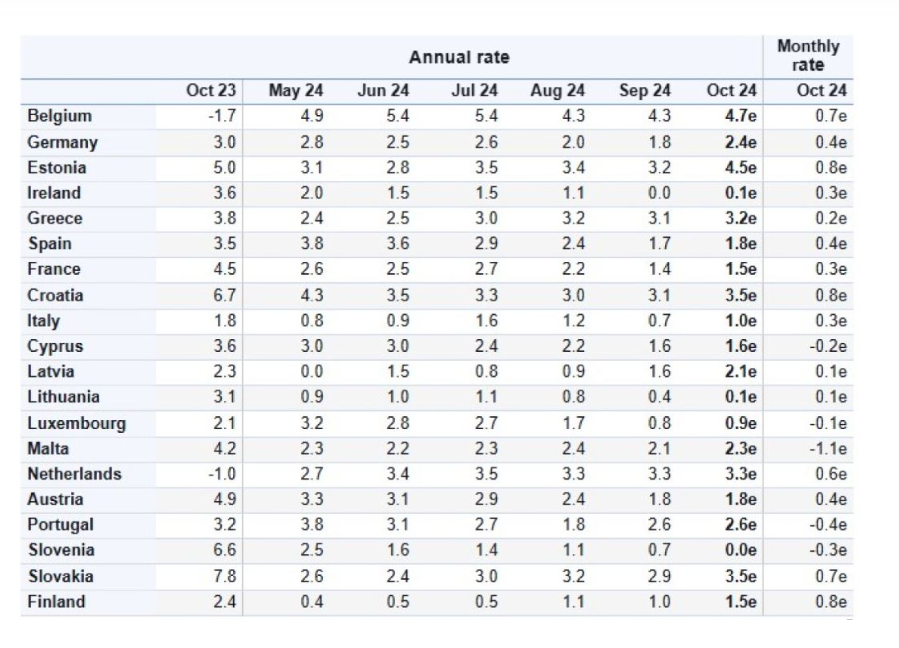This screenshot has width=899, height=648.
Task: Select Malta's monthly rate -1.1e
Action: point(828,448)
